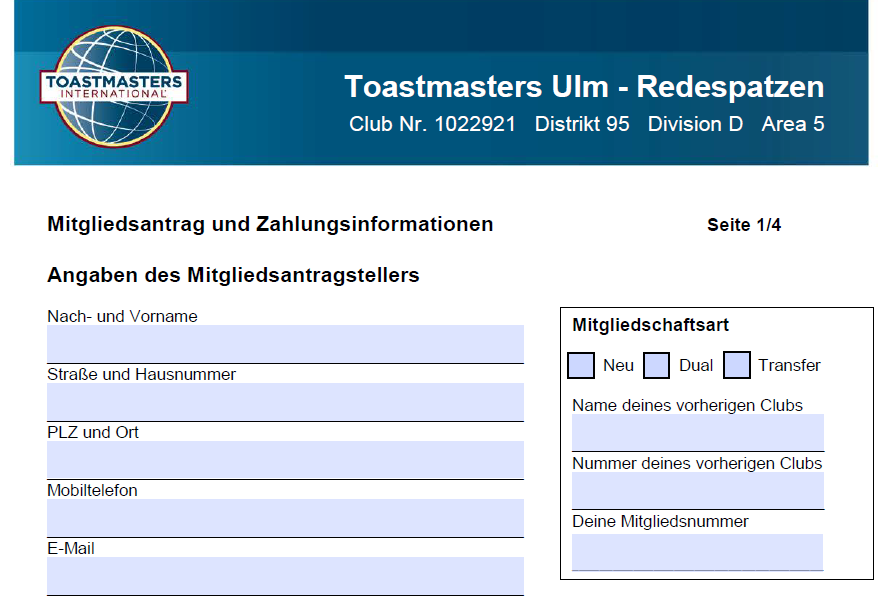Click the Deine Mitgliedsnummer input field
This screenshot has width=884, height=611.
[697, 552]
